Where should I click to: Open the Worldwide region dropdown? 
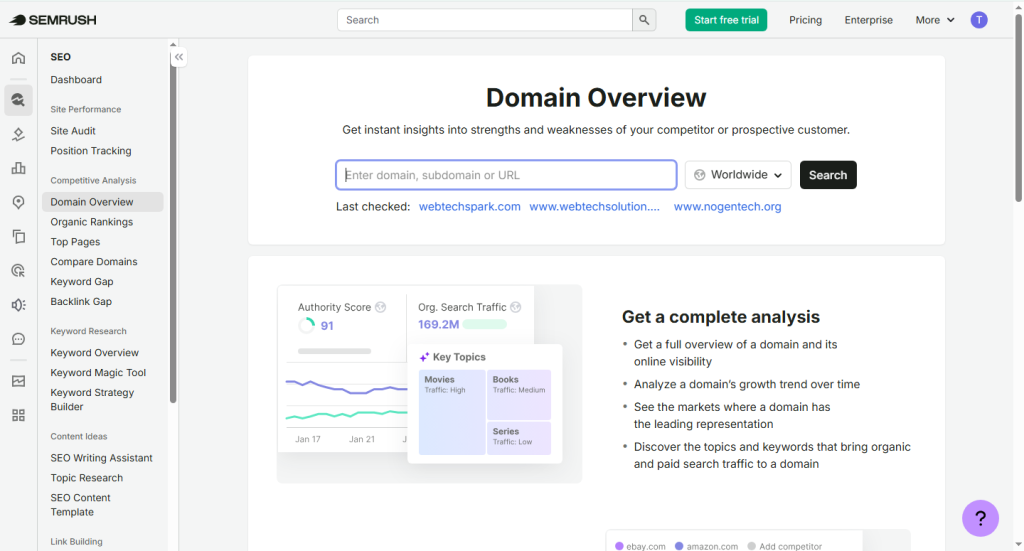click(738, 175)
